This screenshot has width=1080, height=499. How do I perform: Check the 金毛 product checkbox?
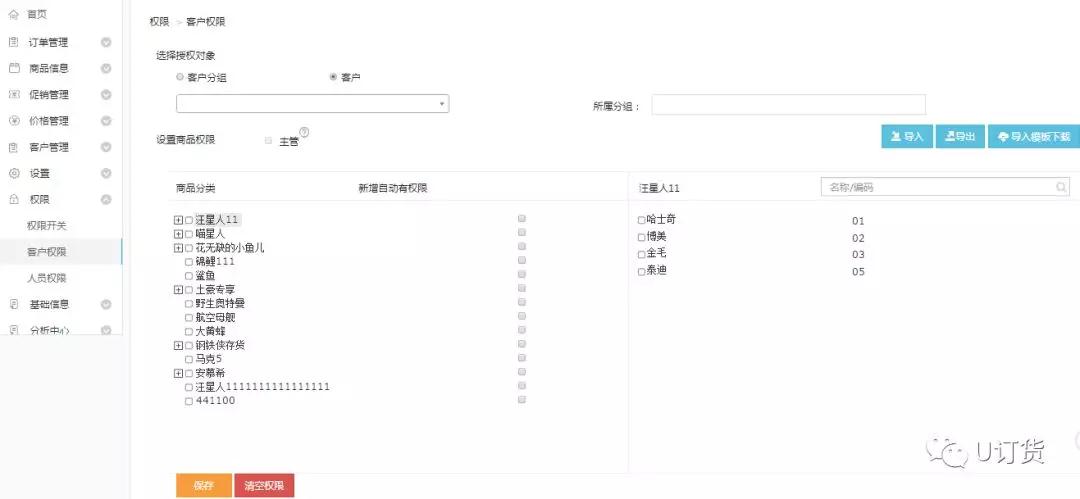click(x=641, y=254)
